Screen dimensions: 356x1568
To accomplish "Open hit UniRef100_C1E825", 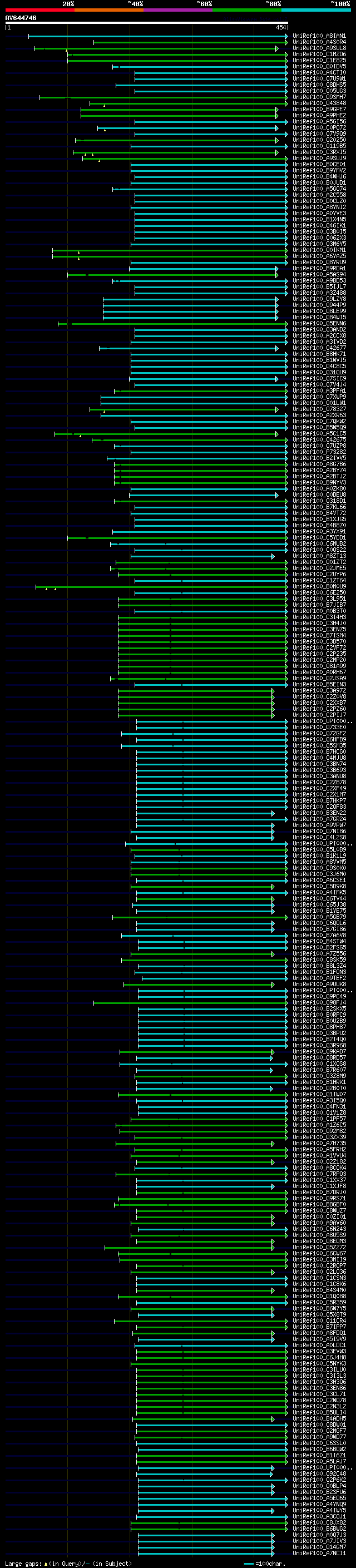I will [319, 60].
